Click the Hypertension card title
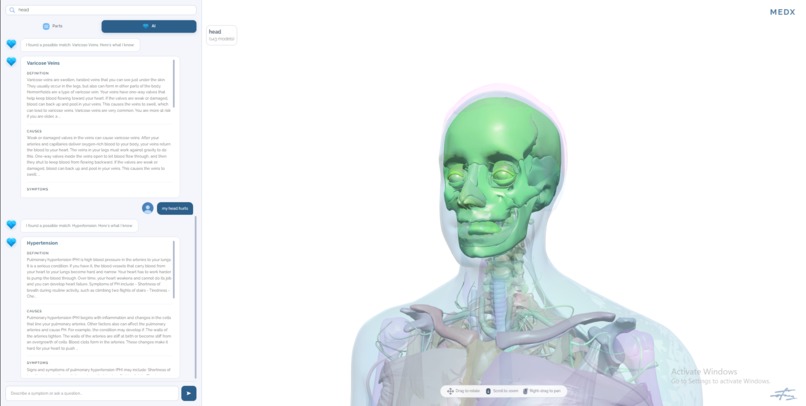The height and width of the screenshot is (406, 806). coord(42,243)
